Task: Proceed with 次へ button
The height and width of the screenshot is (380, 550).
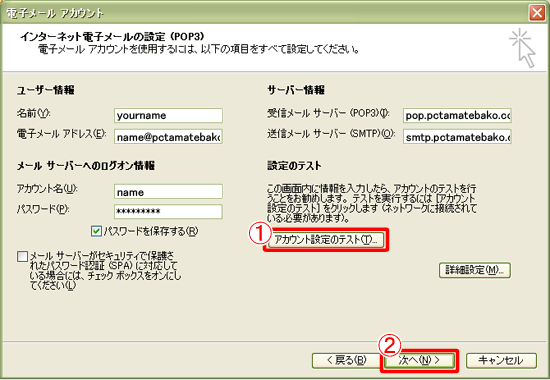Action: [x=419, y=360]
